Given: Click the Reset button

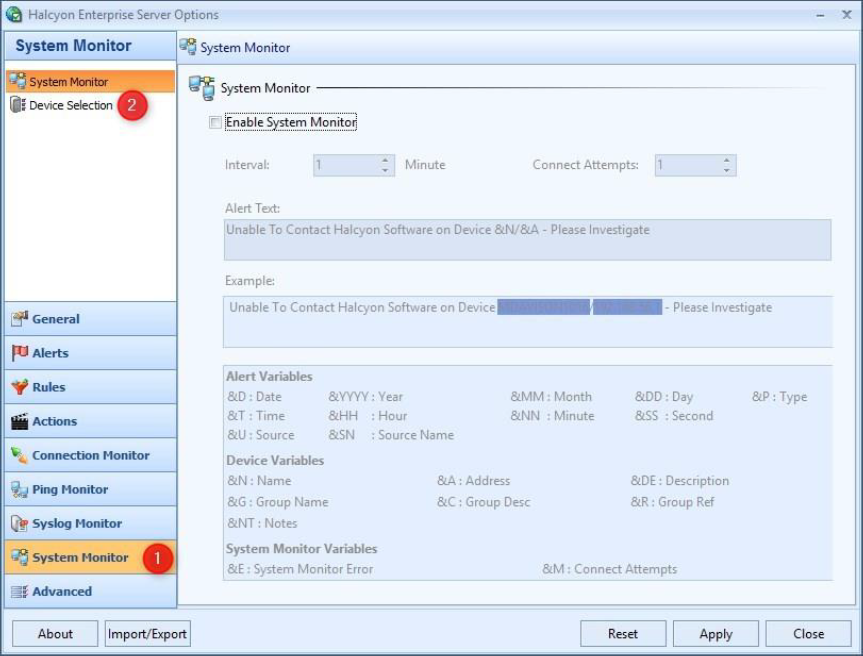Looking at the screenshot, I should [x=623, y=633].
